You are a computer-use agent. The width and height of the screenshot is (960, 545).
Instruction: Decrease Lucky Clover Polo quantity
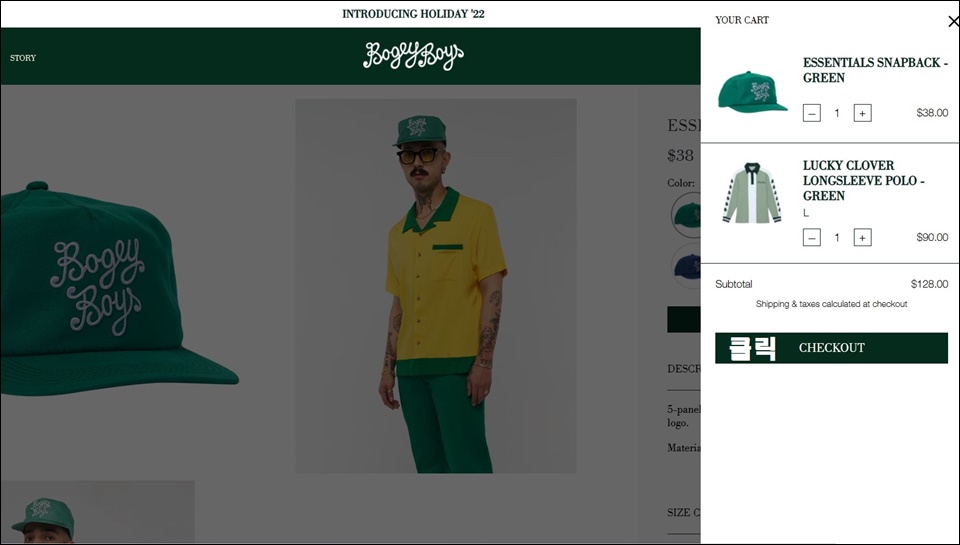(x=812, y=238)
